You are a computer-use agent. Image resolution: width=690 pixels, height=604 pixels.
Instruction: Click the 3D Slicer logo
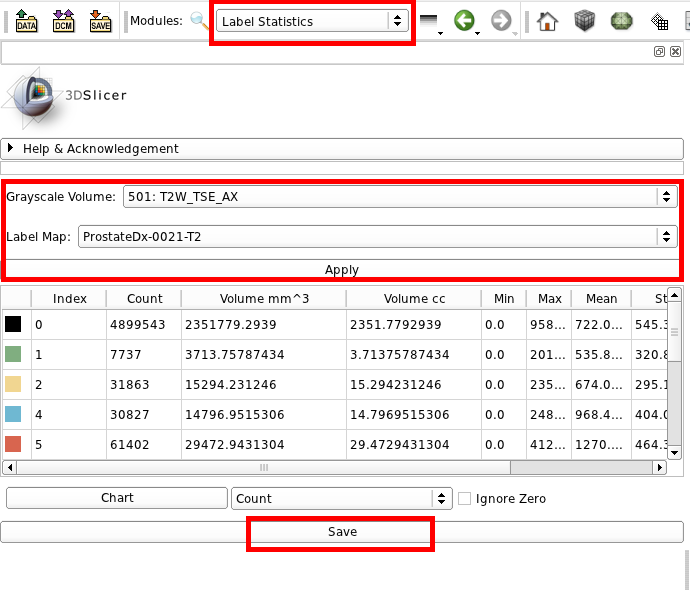pos(65,97)
